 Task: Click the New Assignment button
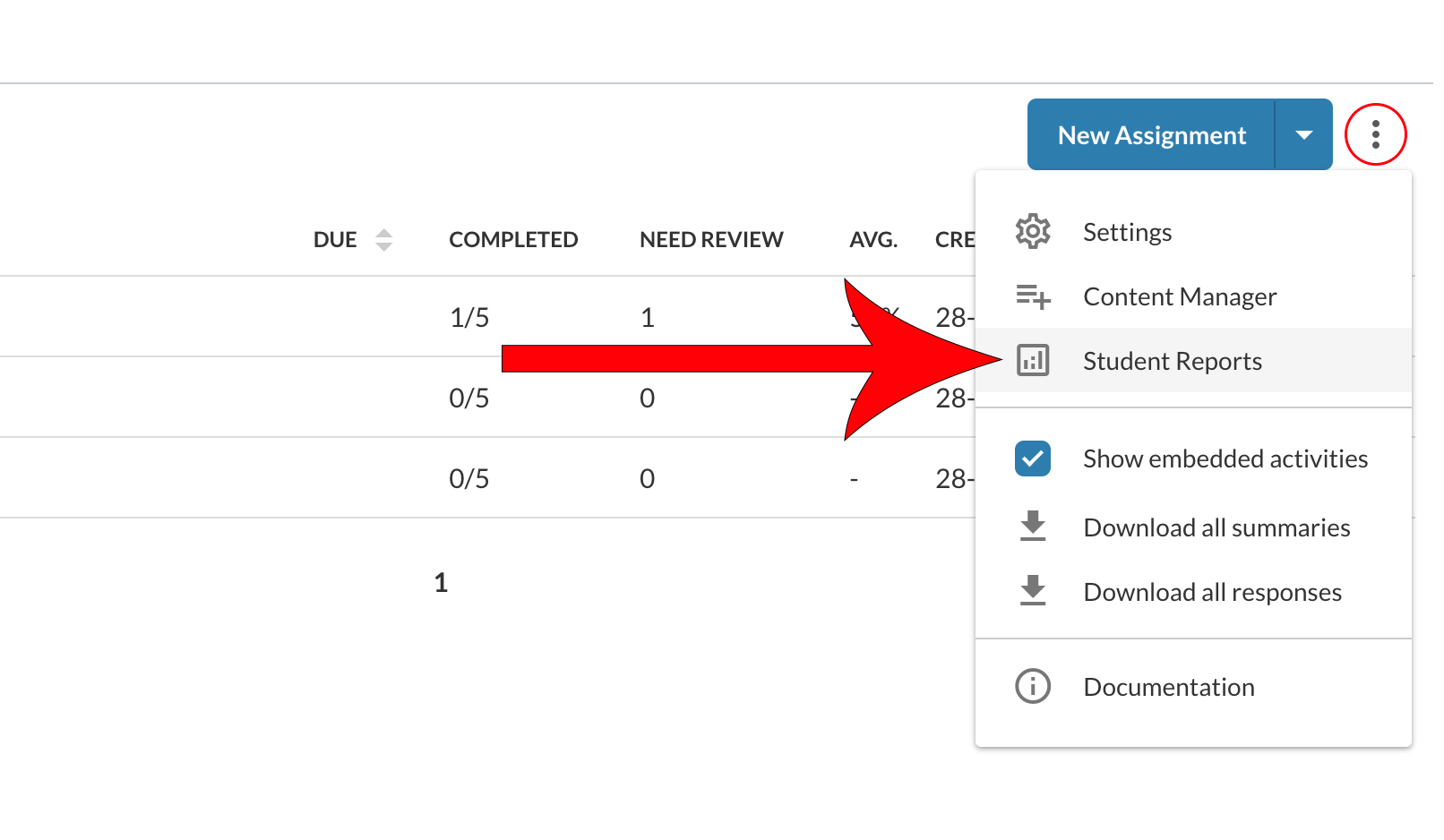tap(1151, 134)
